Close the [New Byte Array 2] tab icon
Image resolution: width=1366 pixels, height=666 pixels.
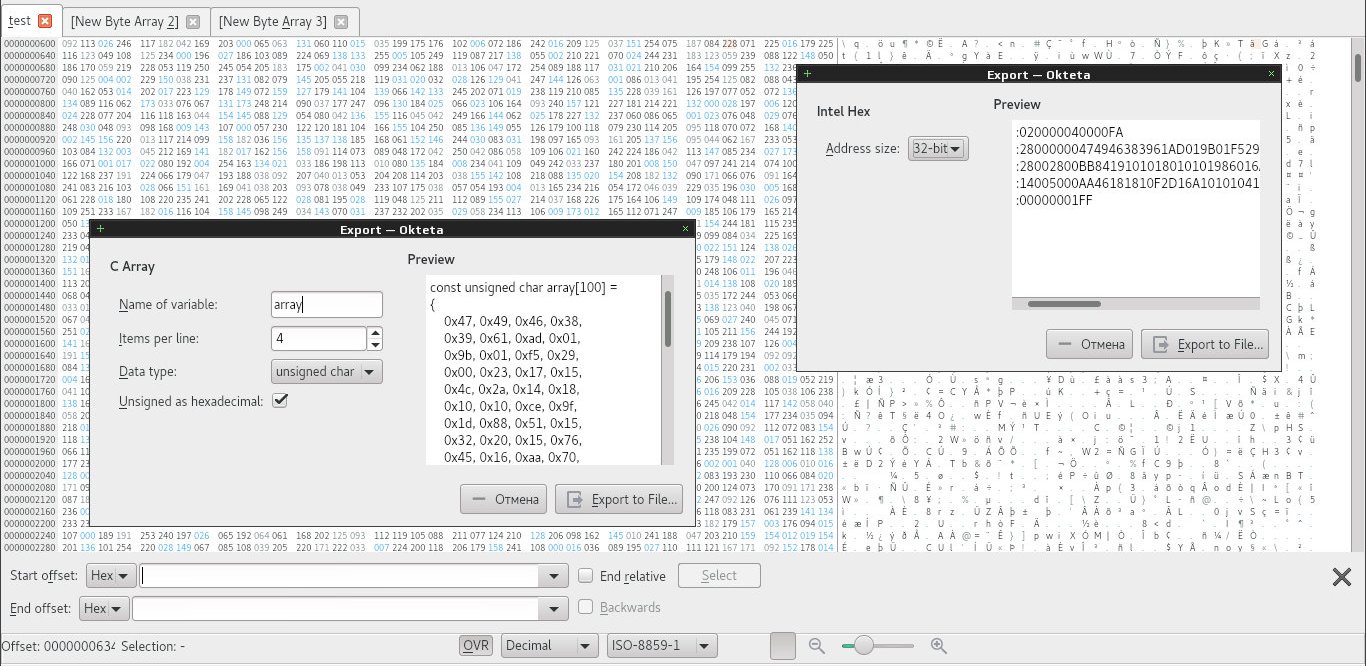click(x=193, y=21)
